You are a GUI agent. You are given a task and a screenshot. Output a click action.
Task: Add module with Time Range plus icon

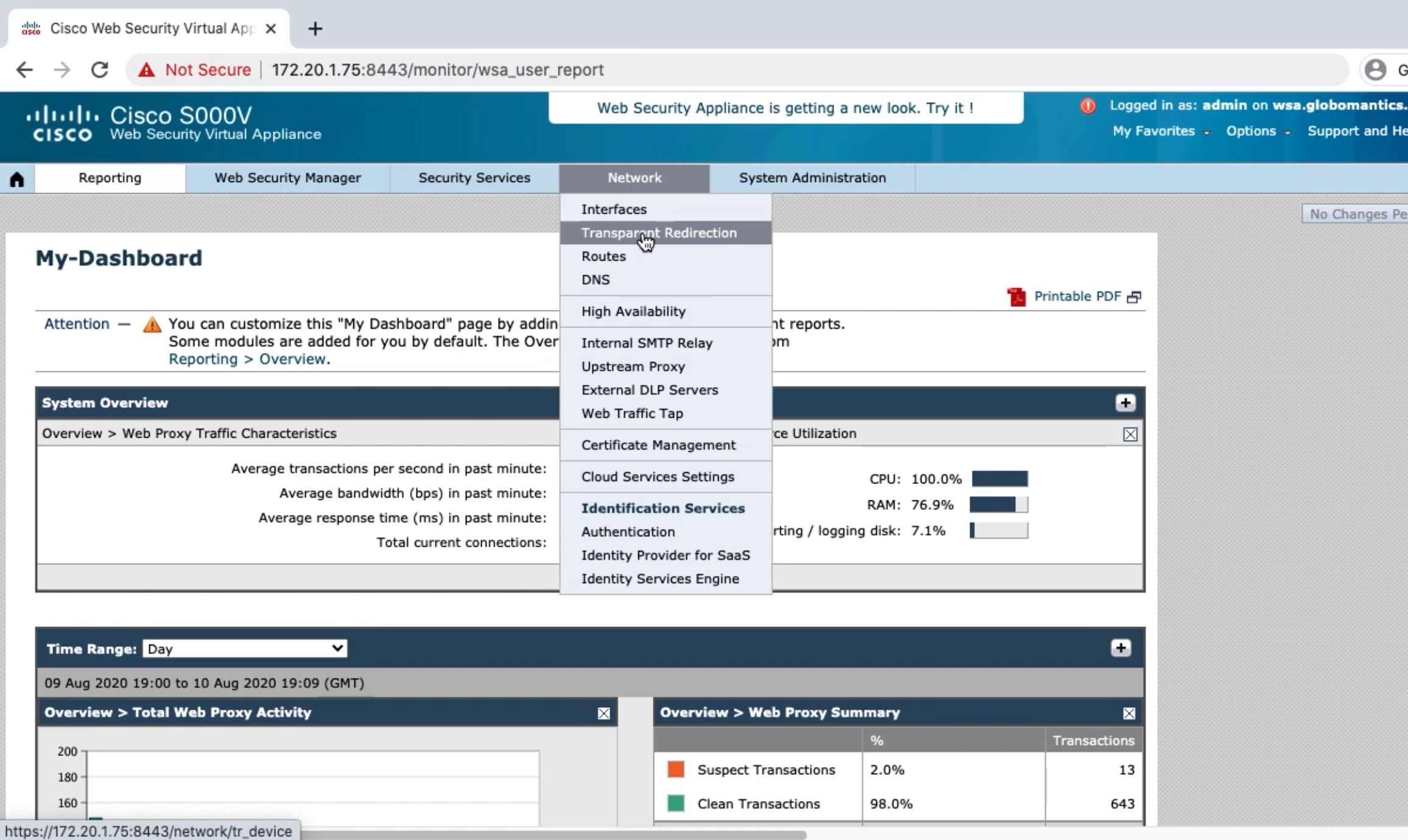click(x=1121, y=648)
